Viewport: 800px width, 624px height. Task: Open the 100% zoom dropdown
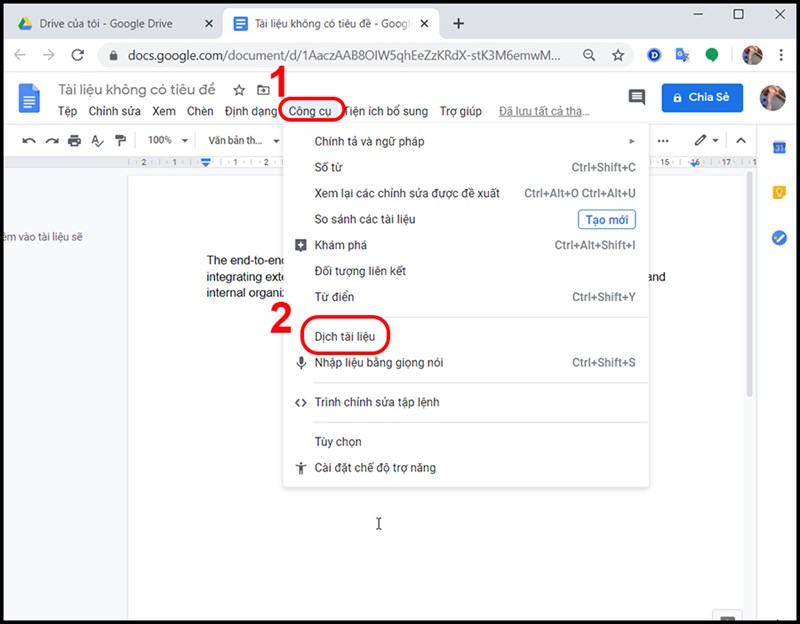click(x=168, y=140)
